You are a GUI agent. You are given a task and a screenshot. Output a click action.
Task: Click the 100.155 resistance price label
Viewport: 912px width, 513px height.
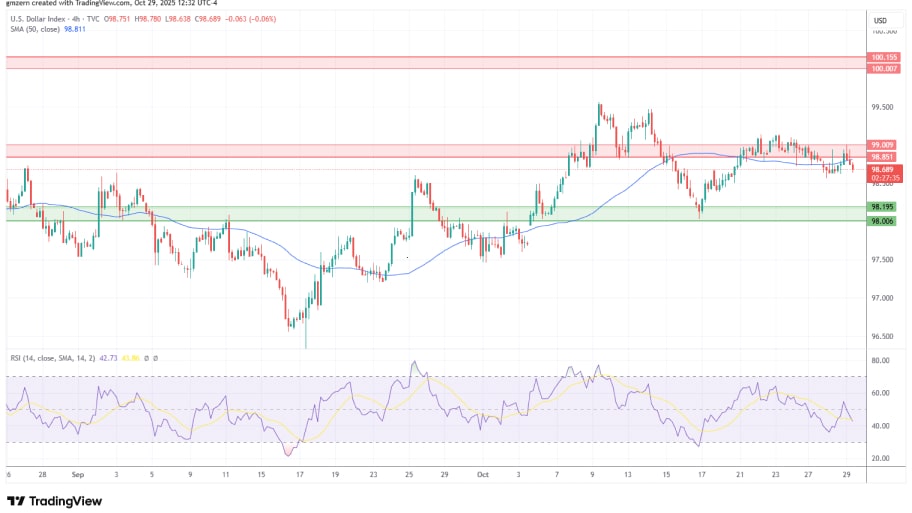point(884,58)
